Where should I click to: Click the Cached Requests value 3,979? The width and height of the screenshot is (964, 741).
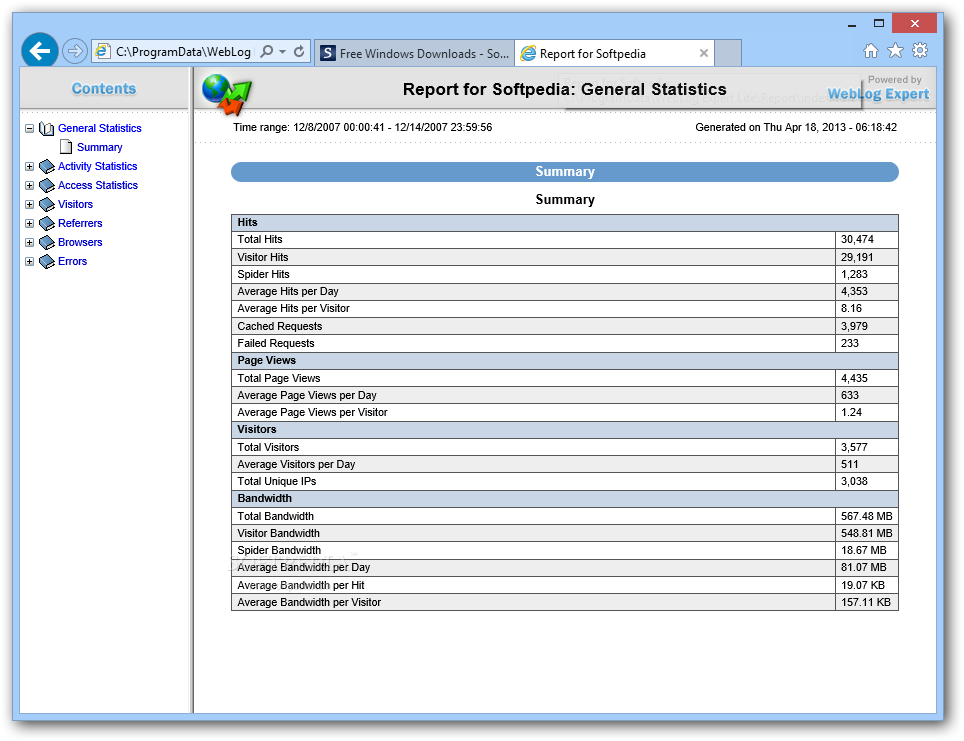854,326
